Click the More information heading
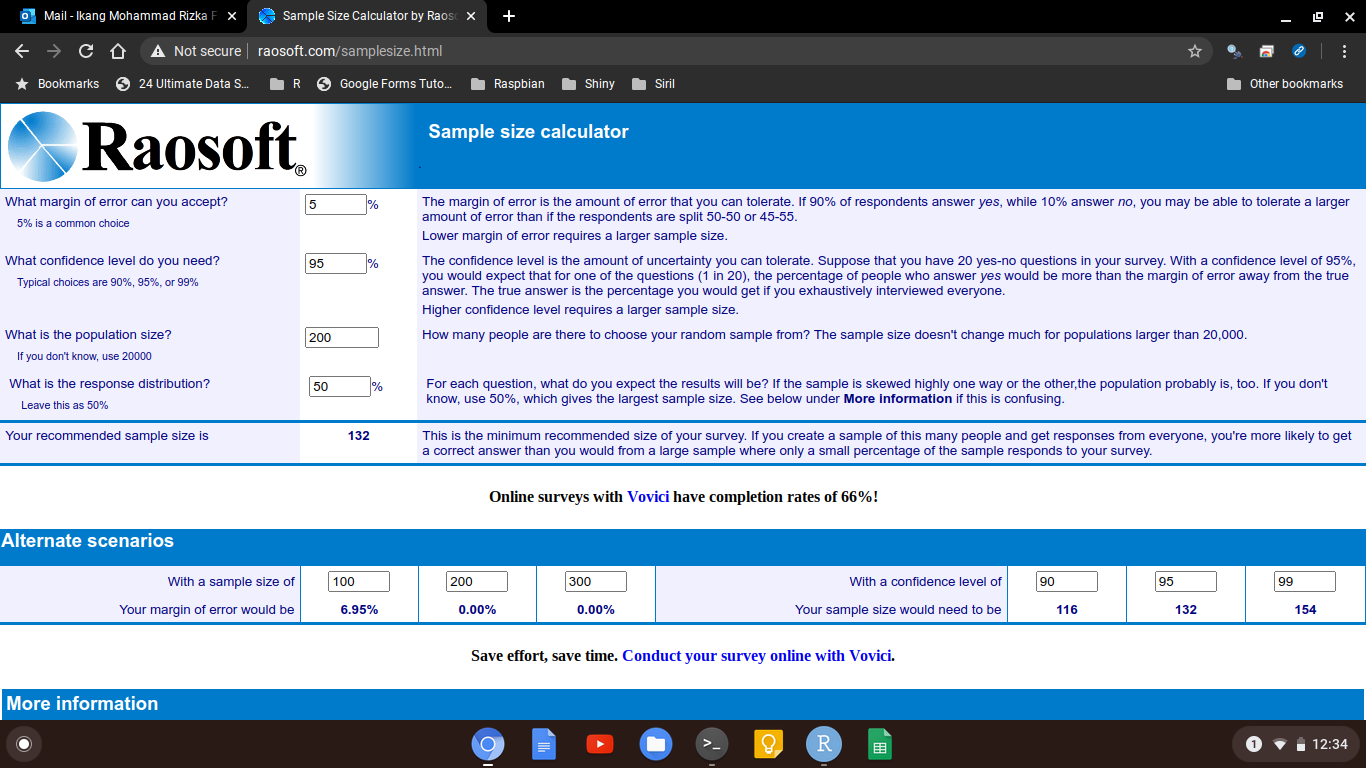The width and height of the screenshot is (1366, 768). coord(82,704)
